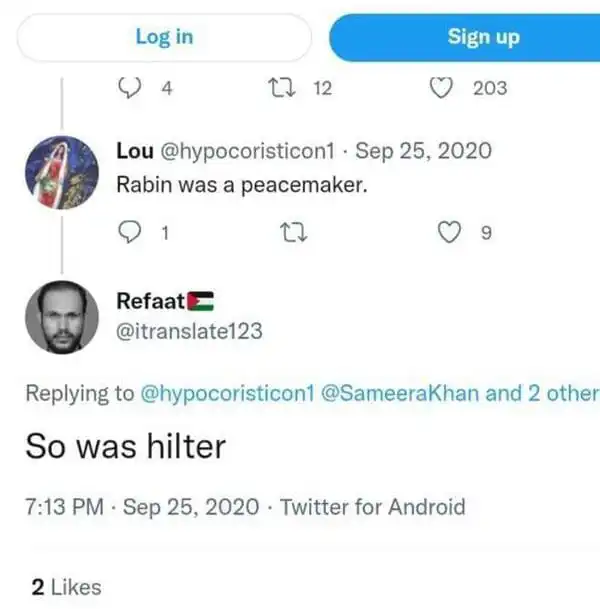600x609 pixels.
Task: Click the Sep 25, 2020 date on Lou's tweet
Action: (x=423, y=152)
